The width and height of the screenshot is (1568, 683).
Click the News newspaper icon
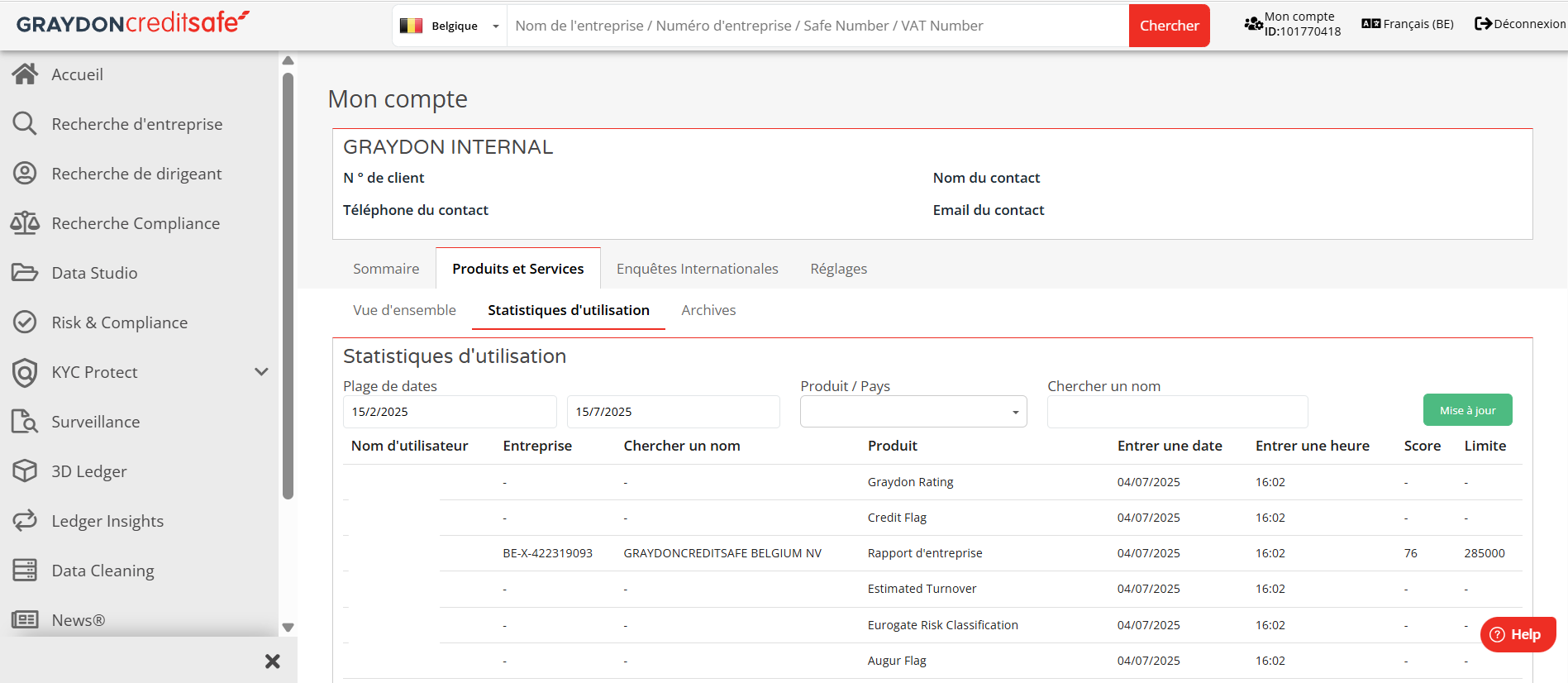click(x=25, y=620)
